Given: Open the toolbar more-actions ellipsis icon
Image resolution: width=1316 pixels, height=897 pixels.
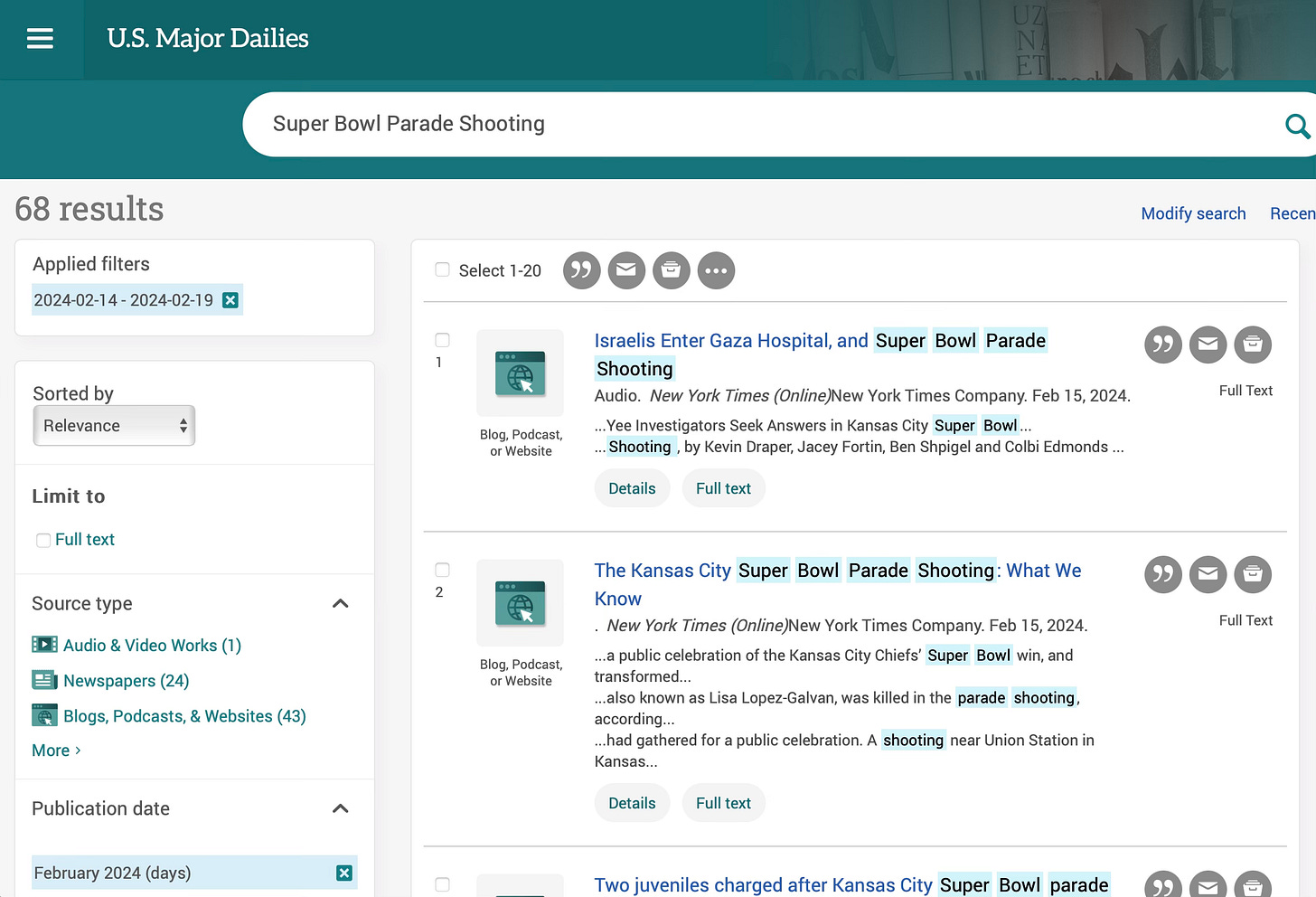Looking at the screenshot, I should click(x=717, y=270).
